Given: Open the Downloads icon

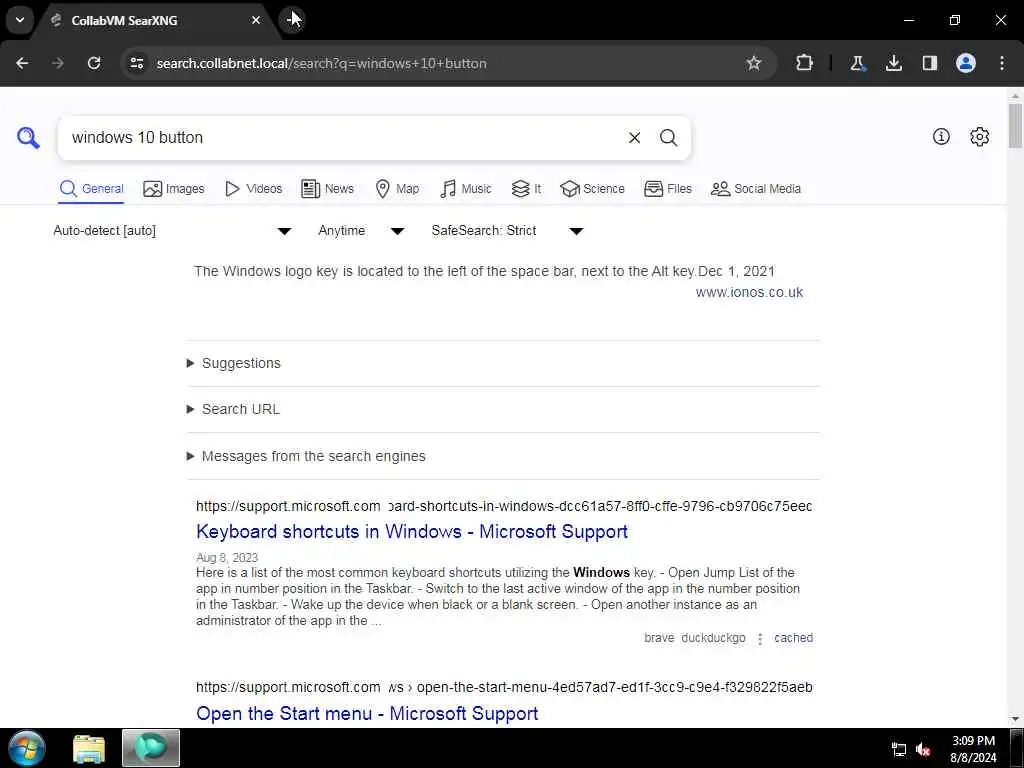Looking at the screenshot, I should 893,63.
